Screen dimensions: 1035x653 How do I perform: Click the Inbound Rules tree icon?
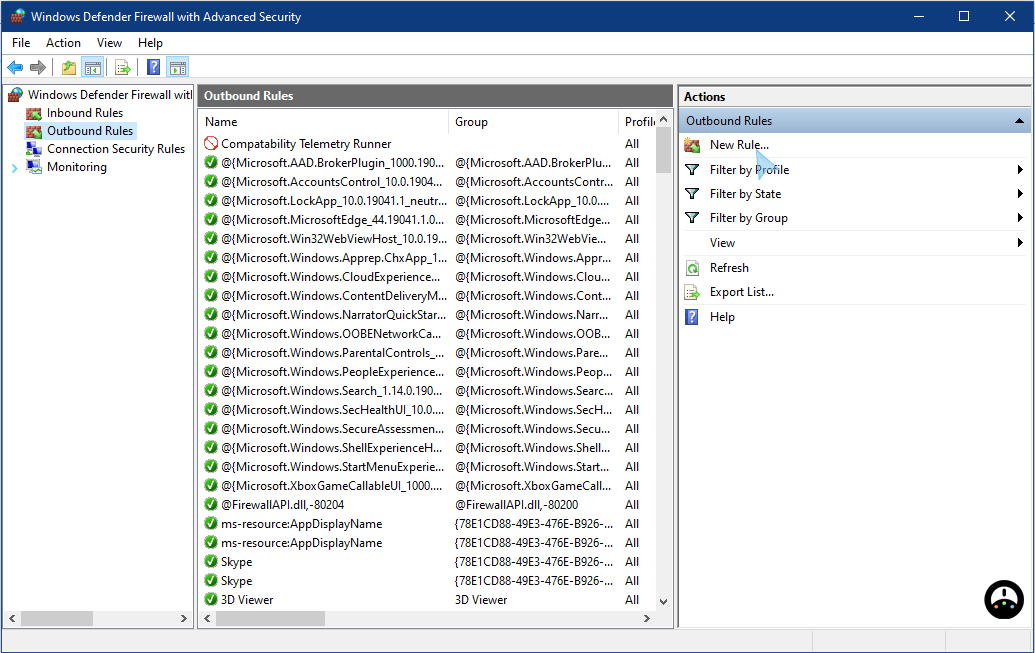[x=34, y=113]
